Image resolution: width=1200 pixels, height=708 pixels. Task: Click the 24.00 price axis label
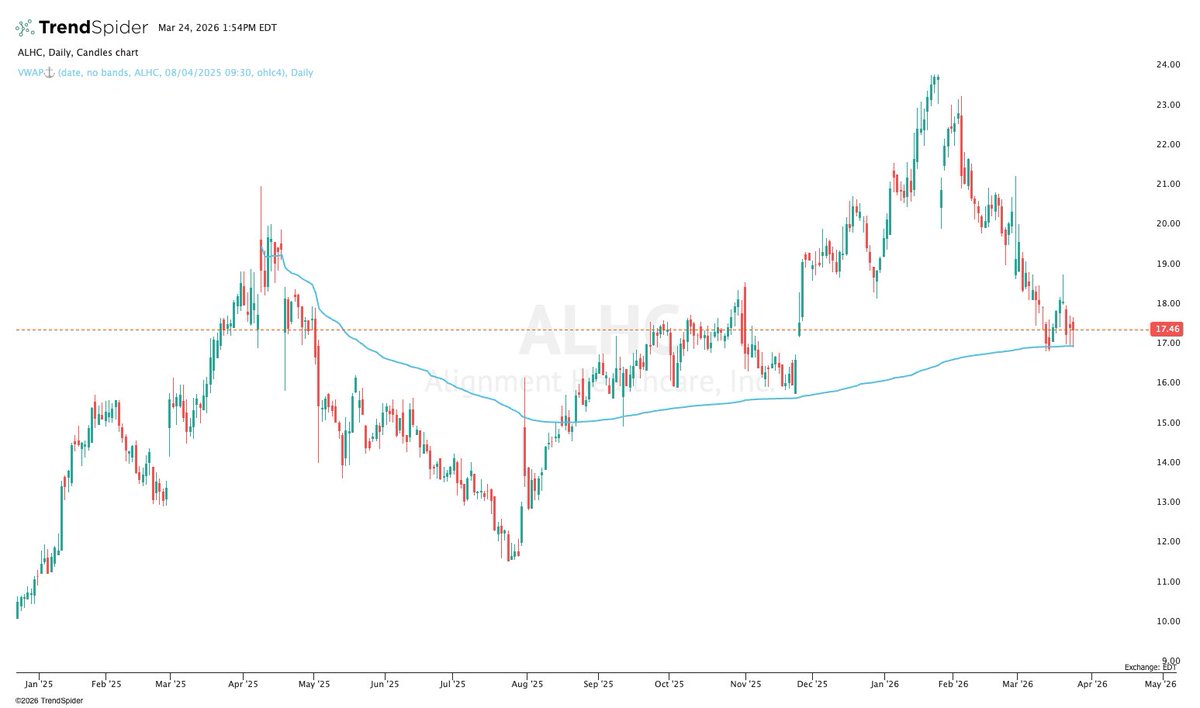point(1168,65)
